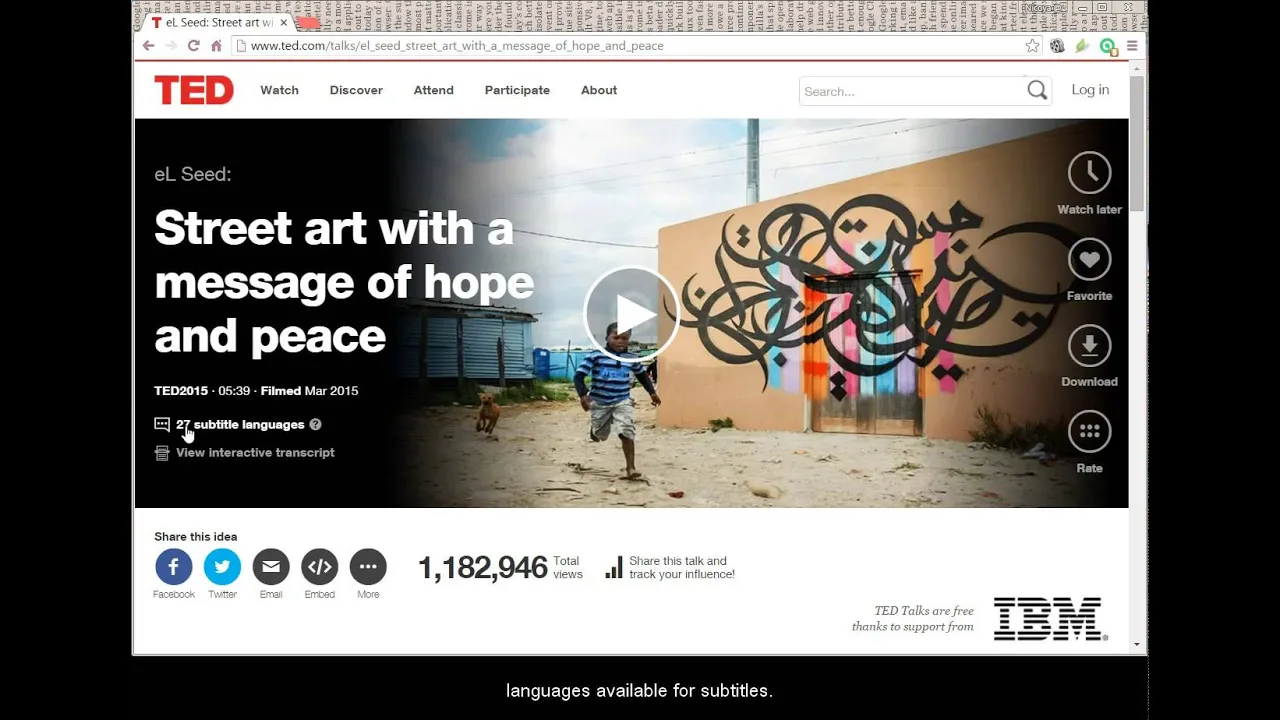Mark talk as Favorite with heart icon
Image resolution: width=1280 pixels, height=720 pixels.
point(1089,259)
